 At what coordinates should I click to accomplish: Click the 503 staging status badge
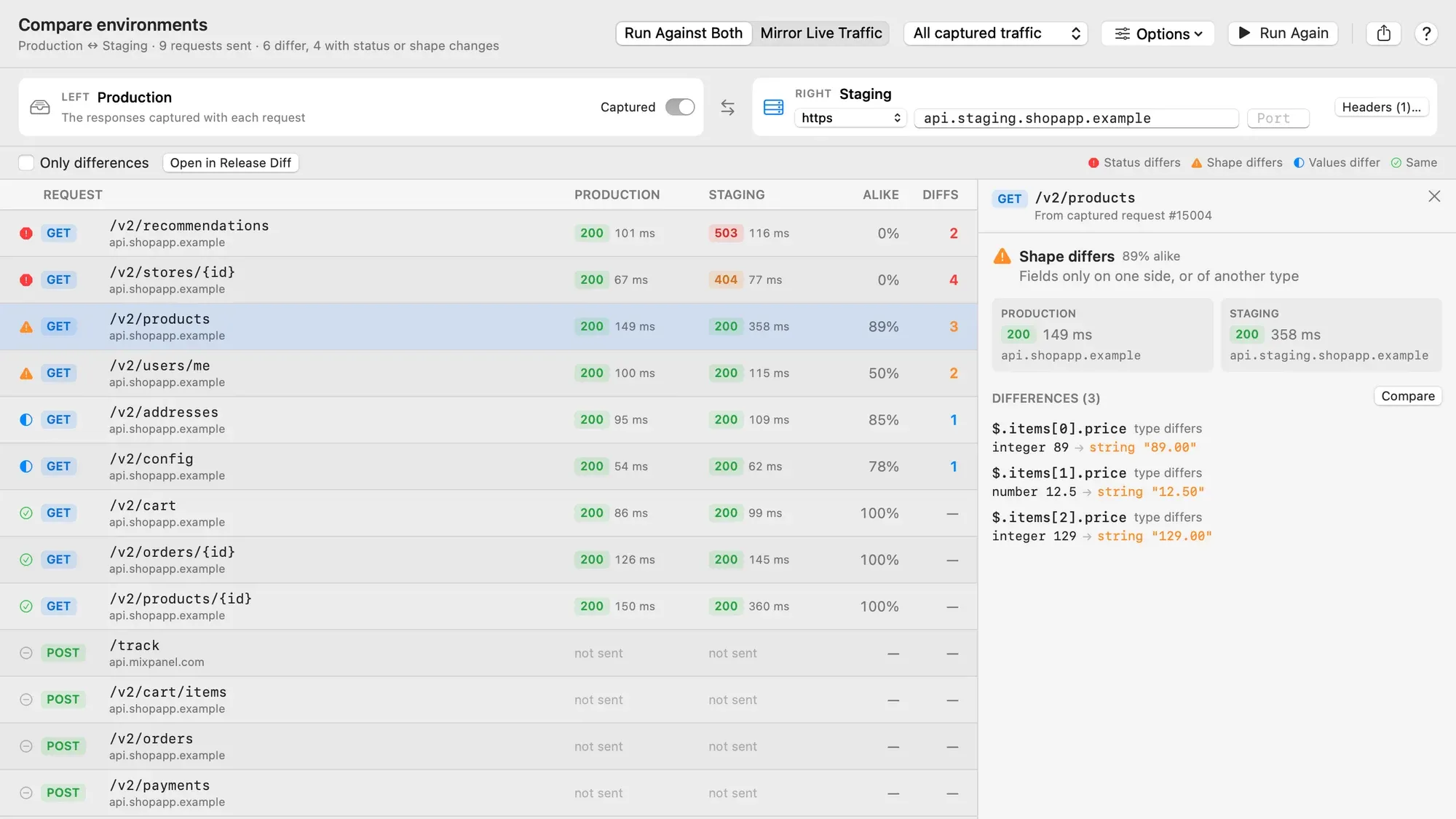coord(725,233)
